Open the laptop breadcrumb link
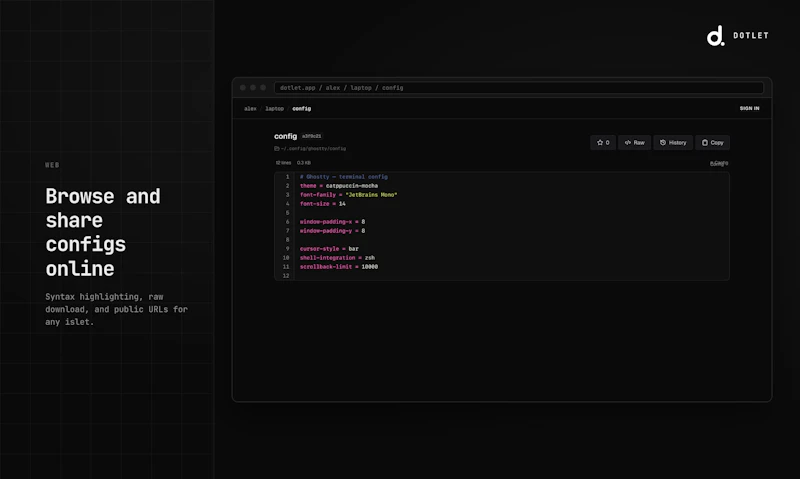The height and width of the screenshot is (479, 800). point(274,109)
